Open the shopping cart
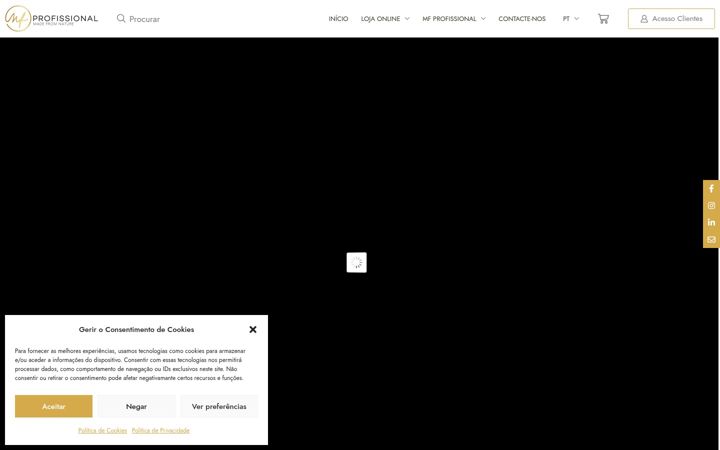The image size is (720, 450). pyautogui.click(x=603, y=19)
